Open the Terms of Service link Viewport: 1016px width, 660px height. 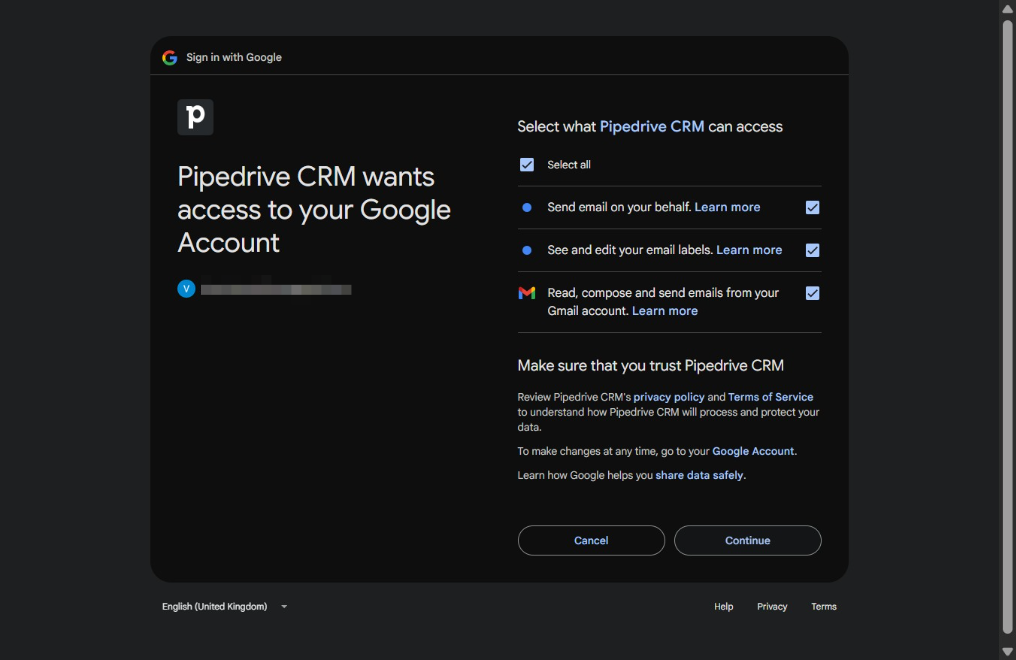[770, 397]
